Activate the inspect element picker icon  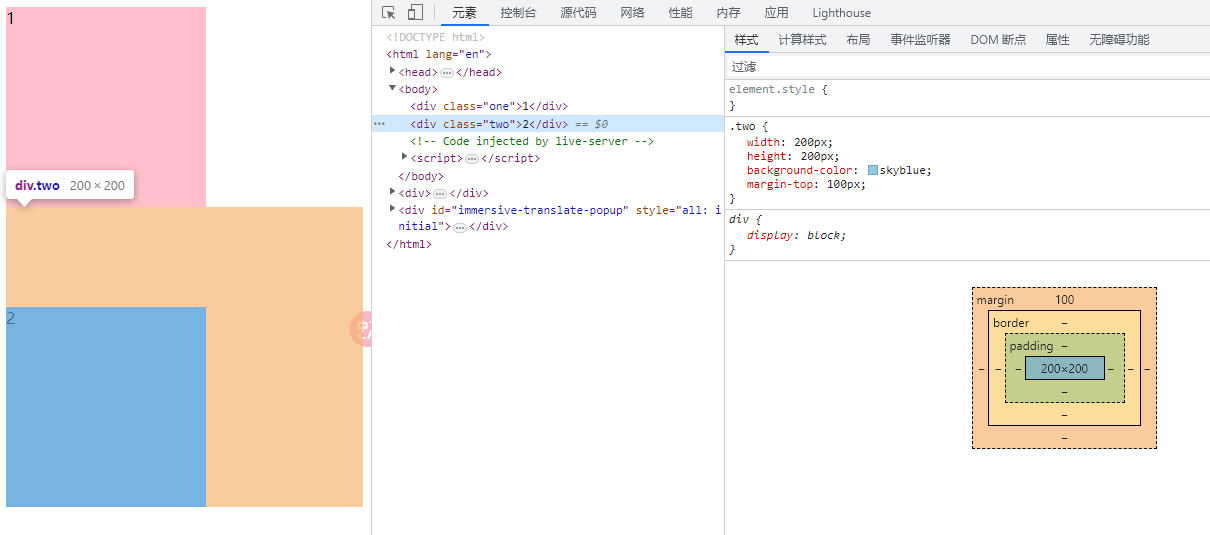pyautogui.click(x=389, y=12)
